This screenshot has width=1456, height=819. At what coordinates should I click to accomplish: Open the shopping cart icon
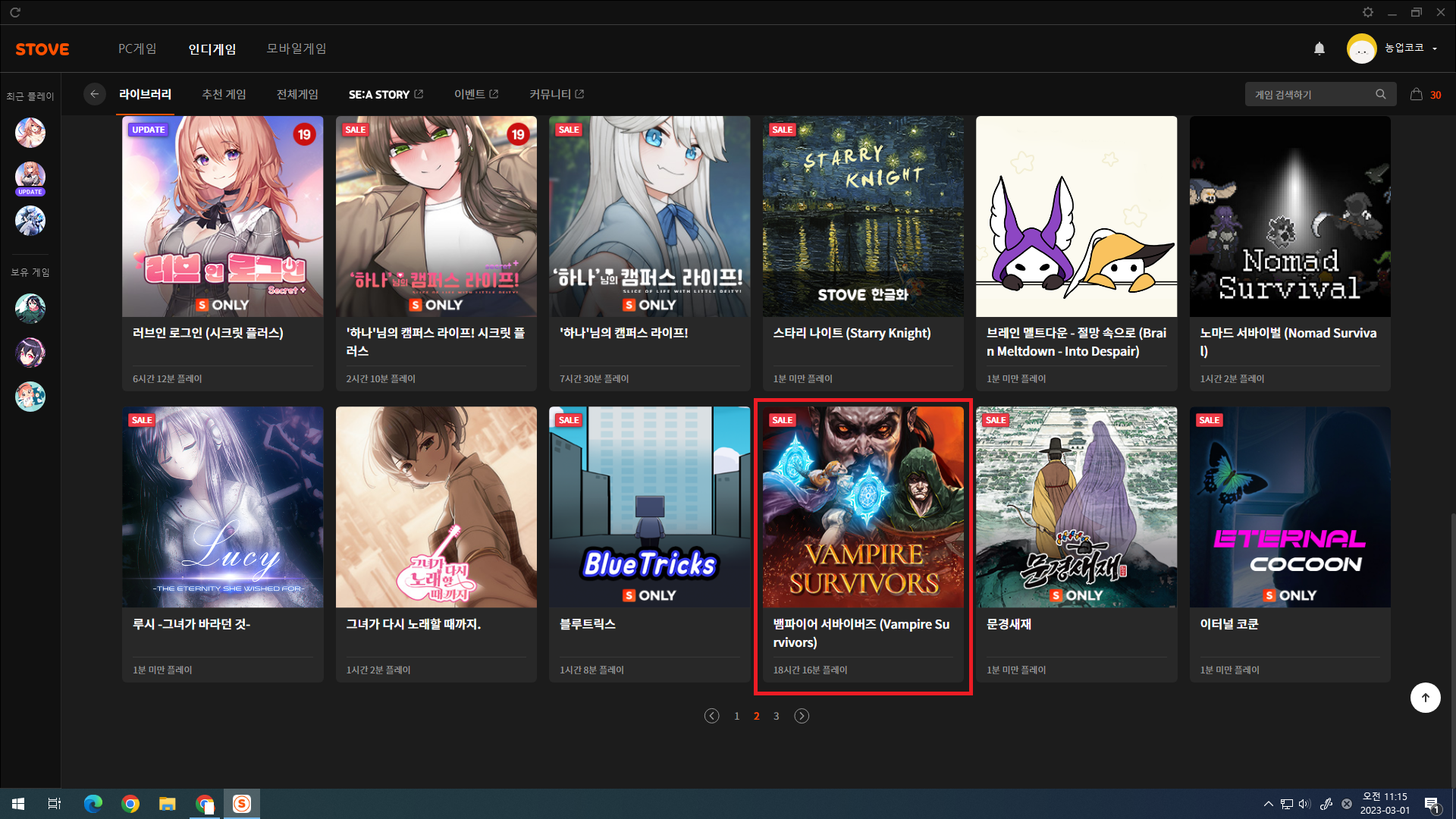click(1416, 94)
